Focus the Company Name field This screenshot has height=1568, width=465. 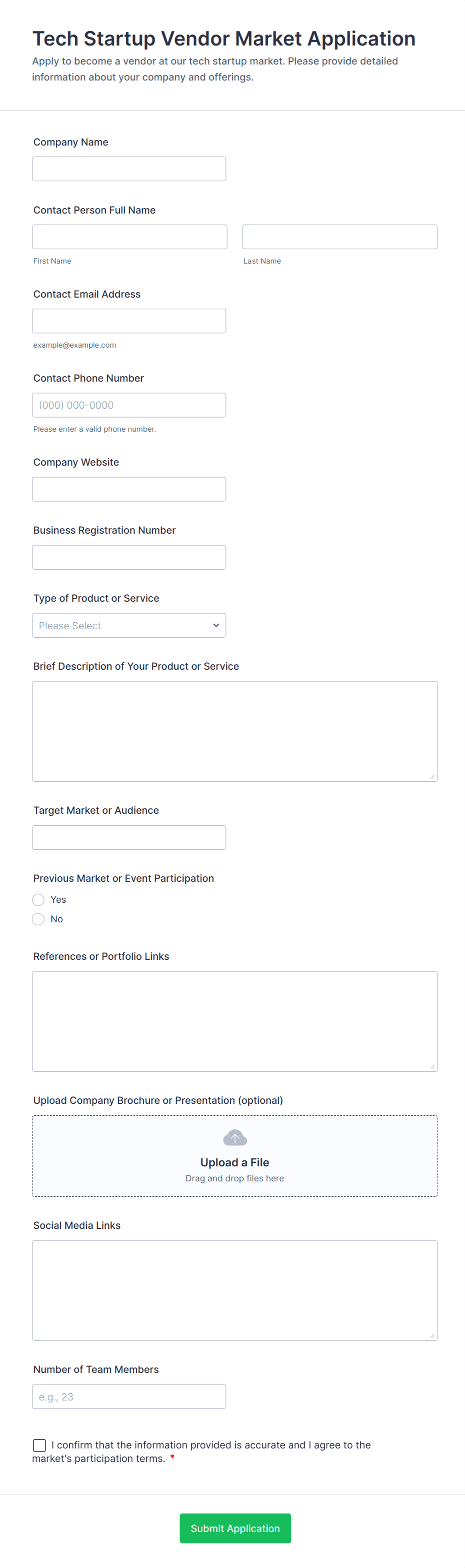(x=128, y=169)
